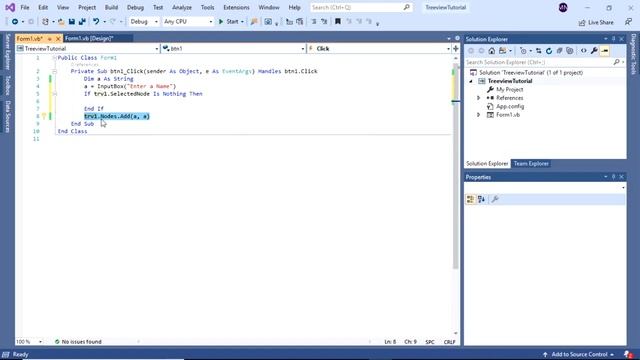The image size is (640, 360).
Task: Click the View Code icon in Solution Explorer
Action: tap(584, 51)
